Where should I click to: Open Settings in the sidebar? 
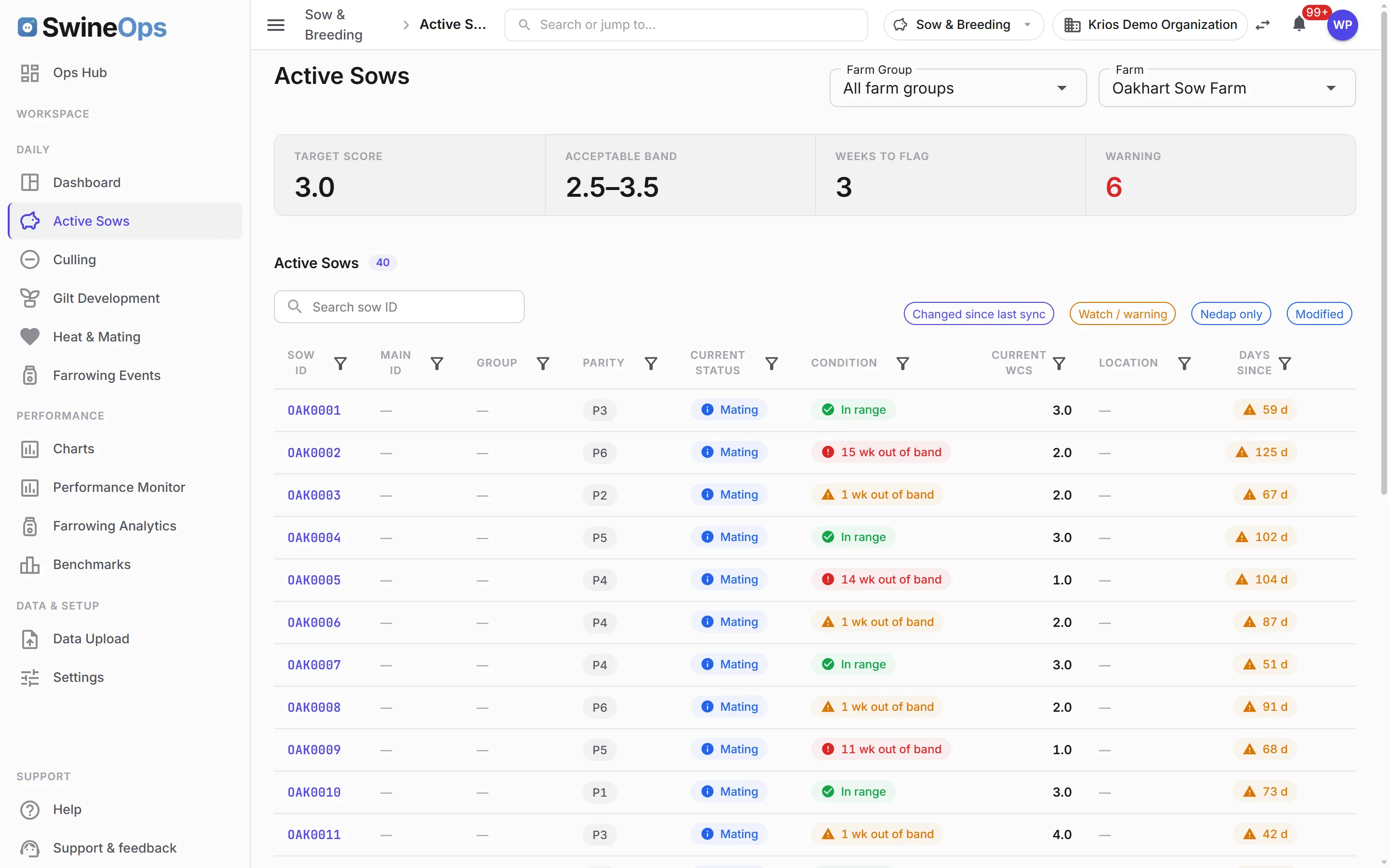click(125, 678)
